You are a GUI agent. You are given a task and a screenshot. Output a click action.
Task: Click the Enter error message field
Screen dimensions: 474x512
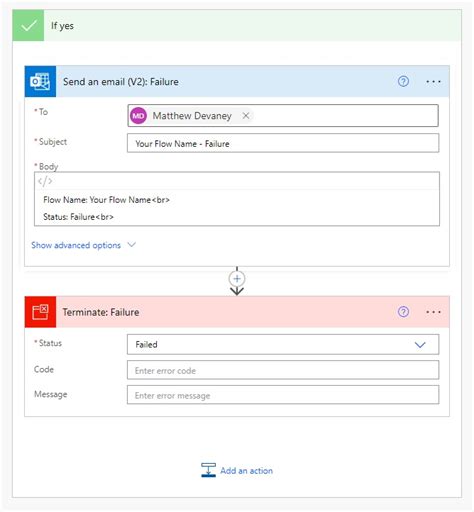pos(283,395)
